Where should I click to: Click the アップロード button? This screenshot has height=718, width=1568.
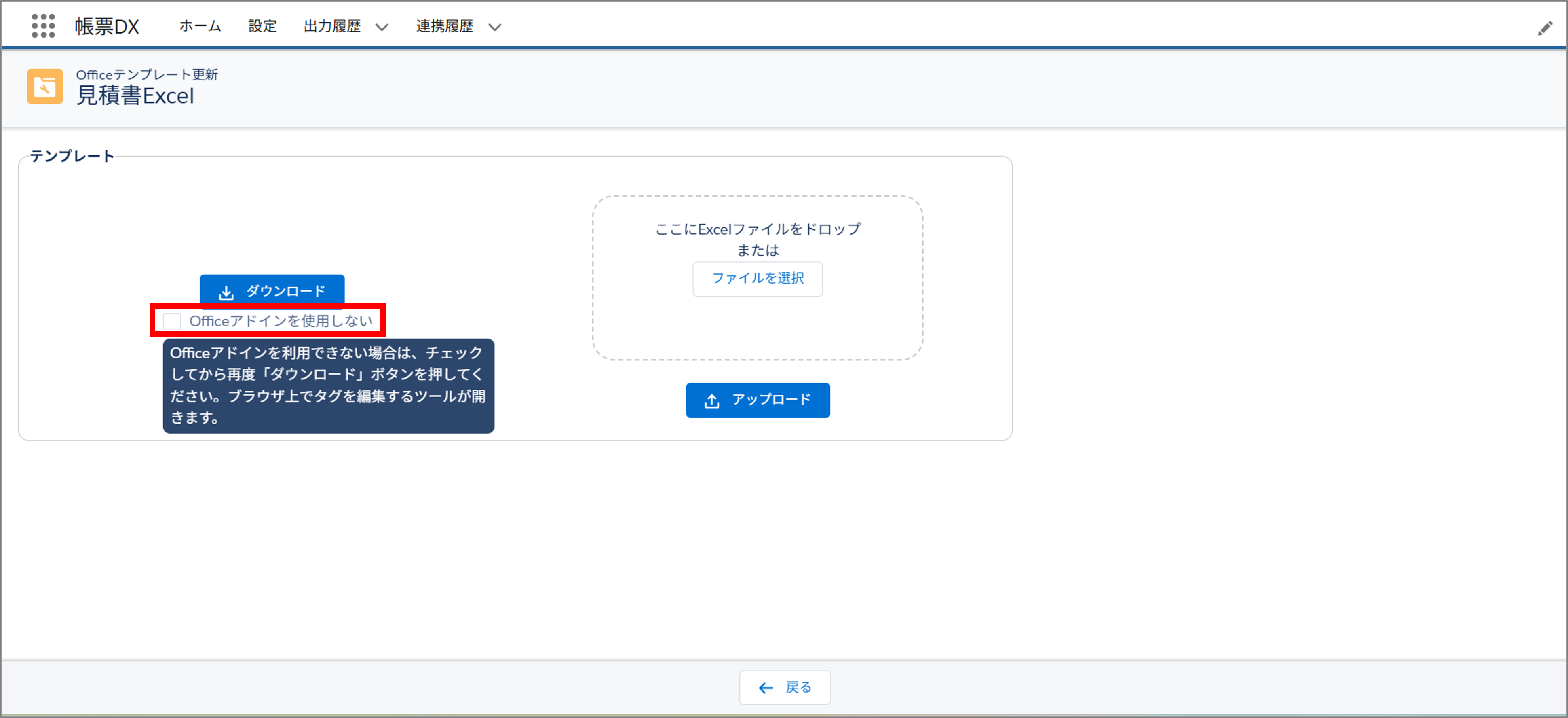(758, 400)
